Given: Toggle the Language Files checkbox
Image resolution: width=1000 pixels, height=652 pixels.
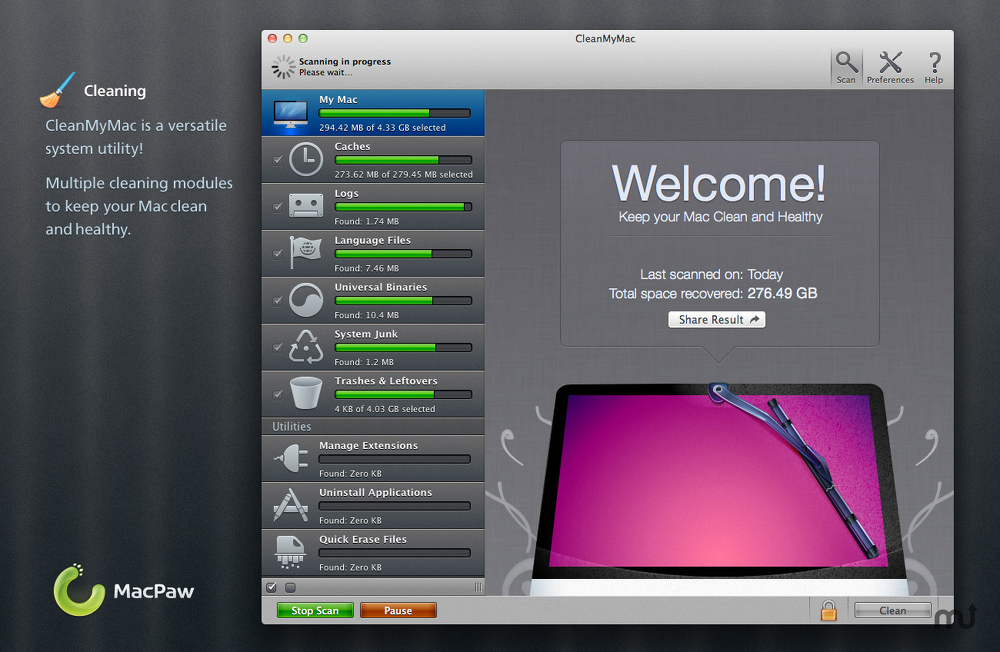Looking at the screenshot, I should [277, 254].
